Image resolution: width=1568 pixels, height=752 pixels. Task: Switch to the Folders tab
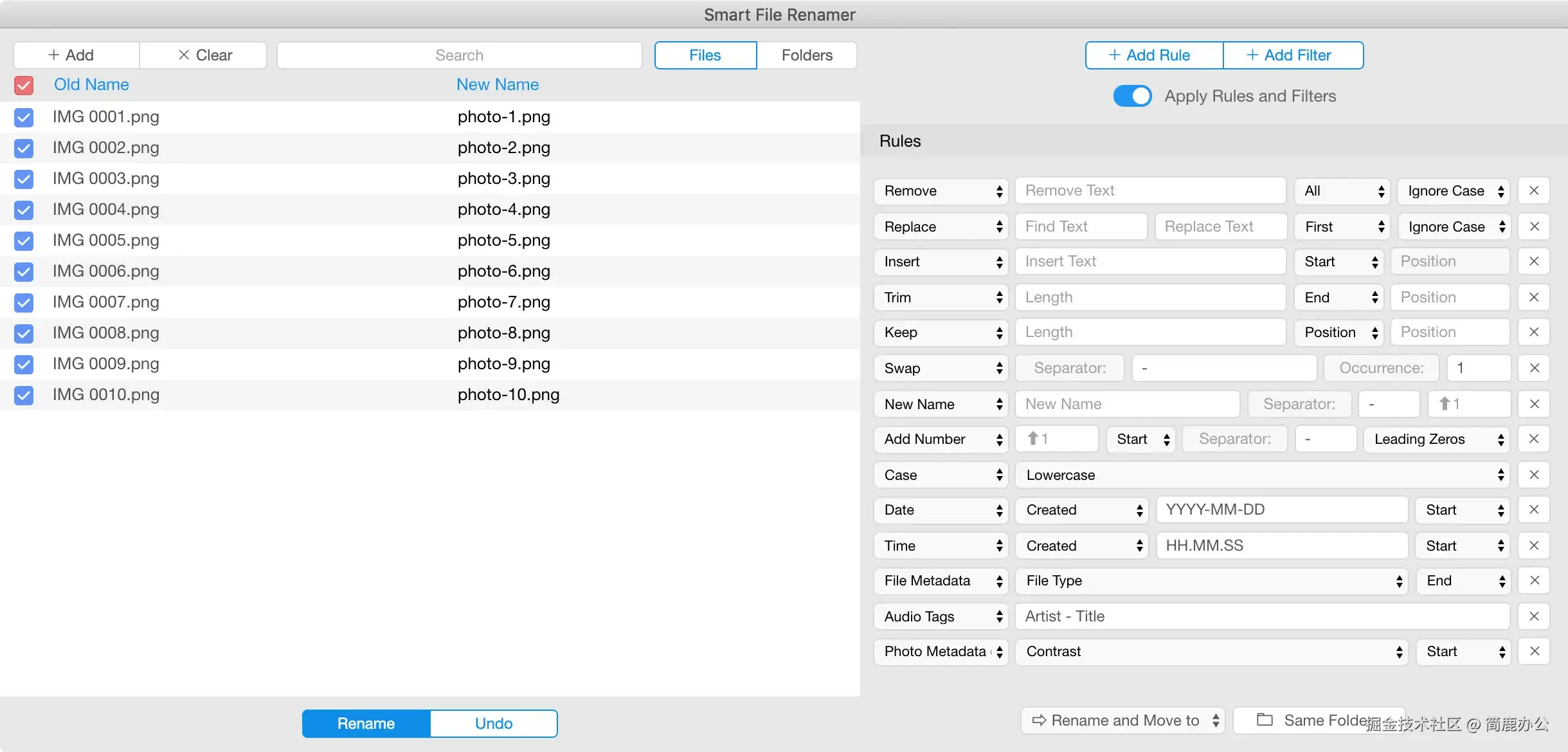pyautogui.click(x=807, y=55)
